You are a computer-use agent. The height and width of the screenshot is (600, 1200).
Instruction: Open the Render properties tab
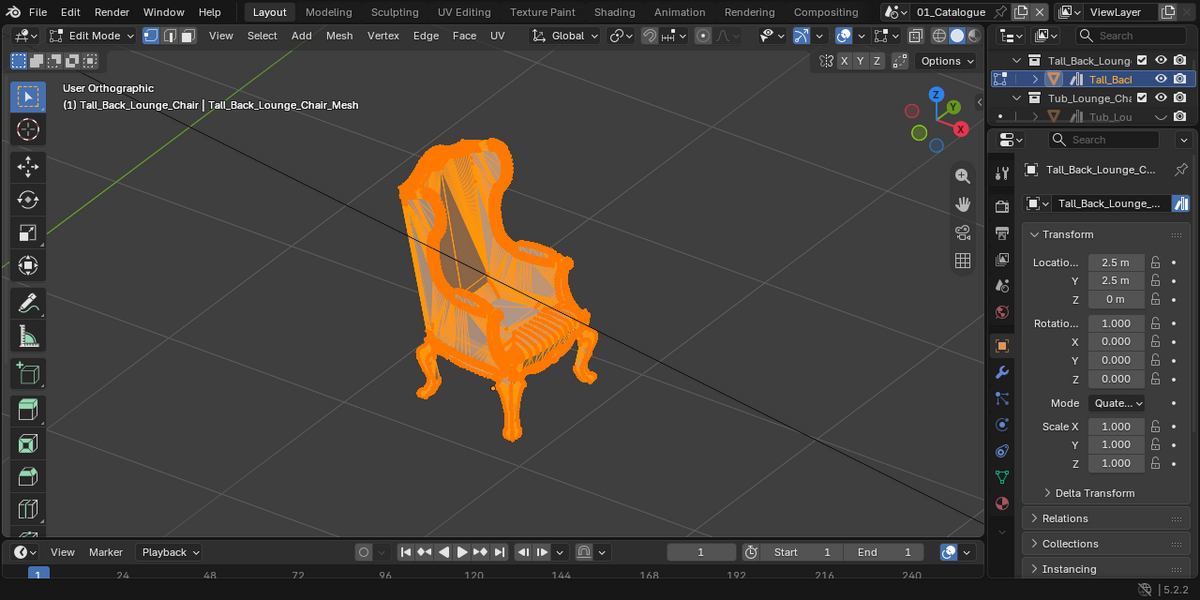(1002, 206)
